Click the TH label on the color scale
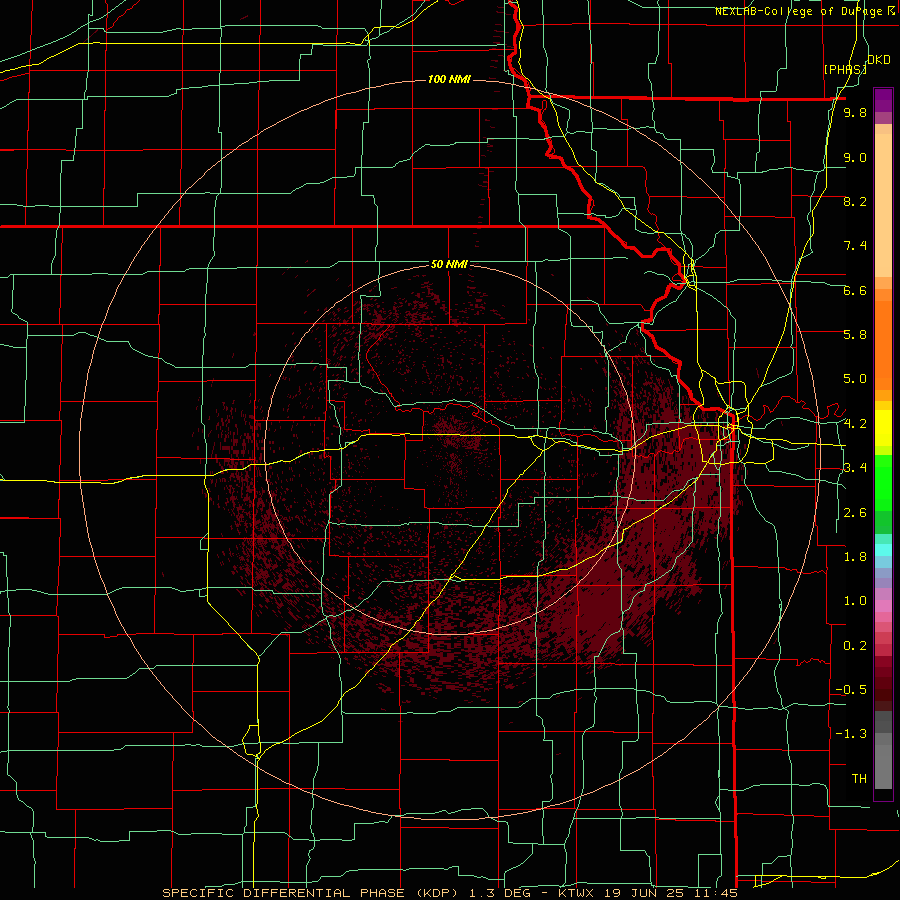 tap(859, 779)
